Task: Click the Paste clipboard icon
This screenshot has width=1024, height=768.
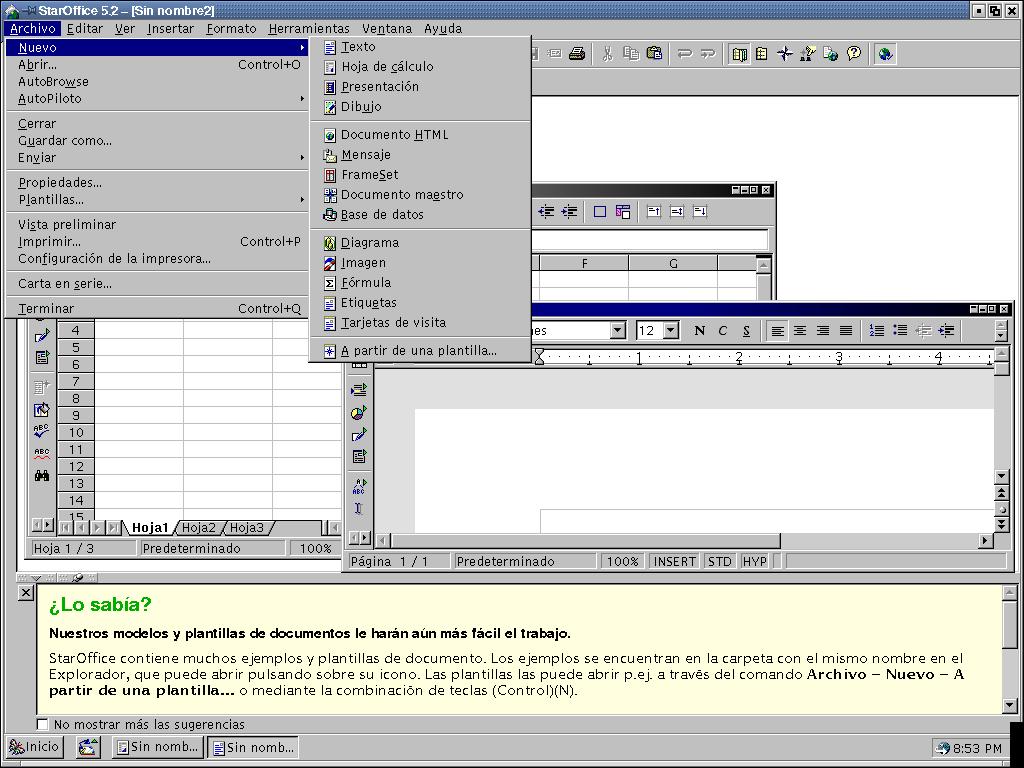Action: pos(654,54)
